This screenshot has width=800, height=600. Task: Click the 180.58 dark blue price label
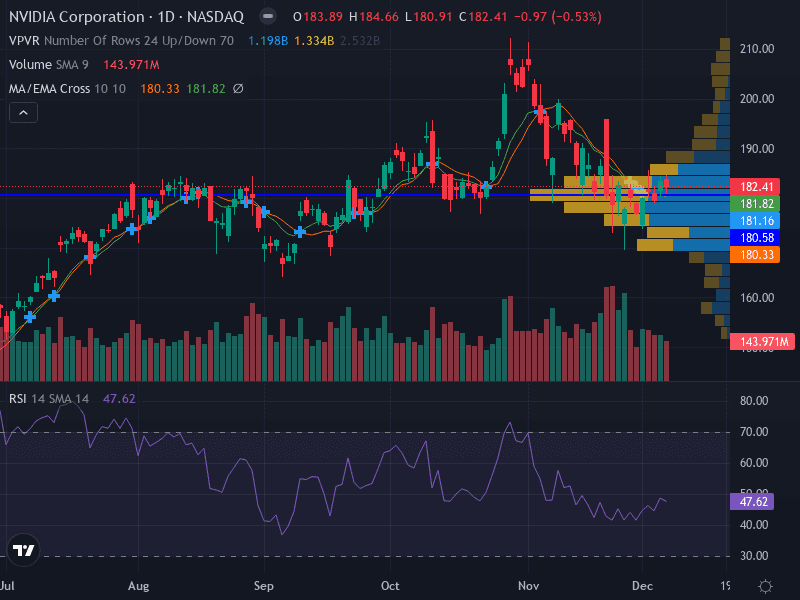coord(757,237)
